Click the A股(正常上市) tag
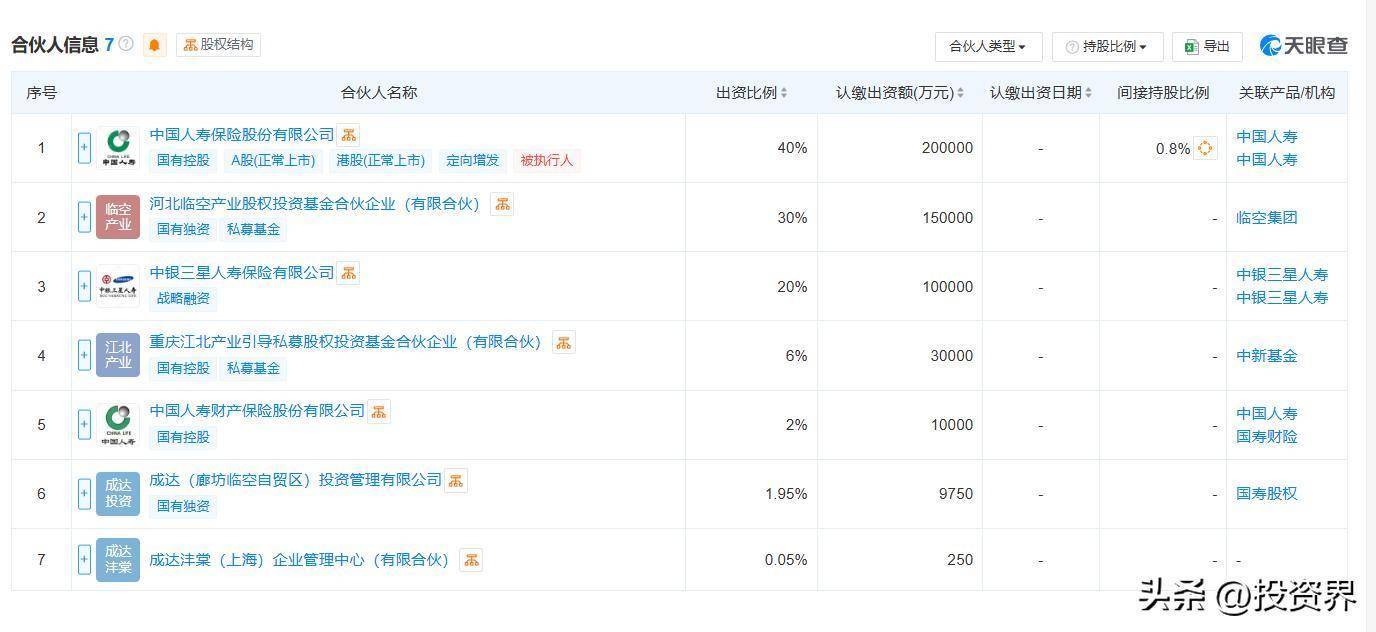The height and width of the screenshot is (632, 1376). click(x=273, y=160)
